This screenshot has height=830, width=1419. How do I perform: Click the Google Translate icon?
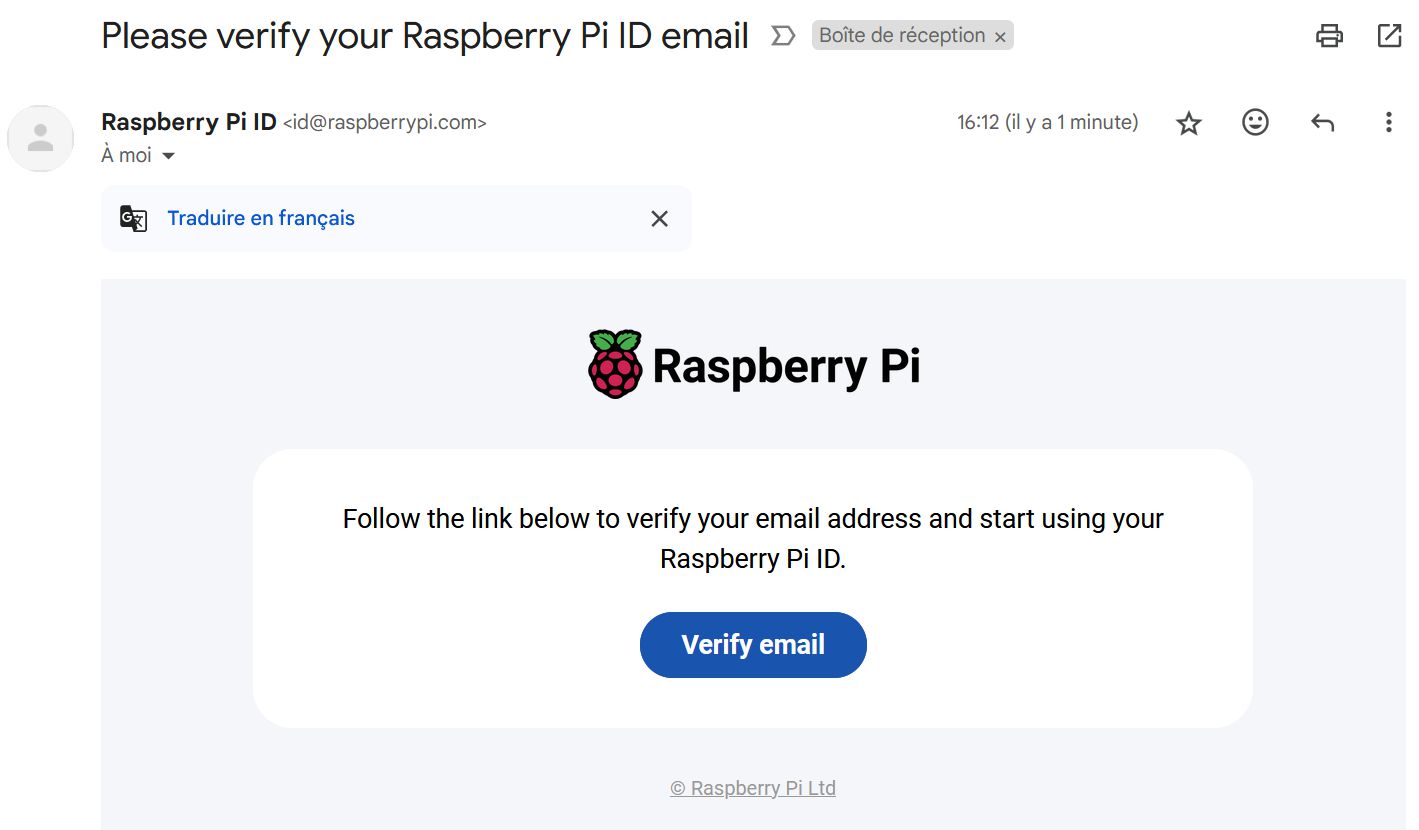click(133, 218)
